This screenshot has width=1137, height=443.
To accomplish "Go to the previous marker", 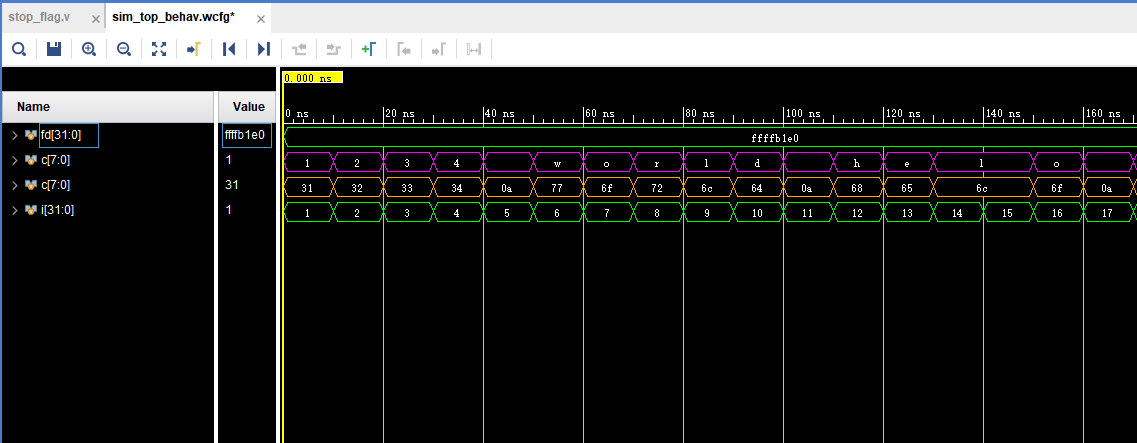I will (x=404, y=49).
